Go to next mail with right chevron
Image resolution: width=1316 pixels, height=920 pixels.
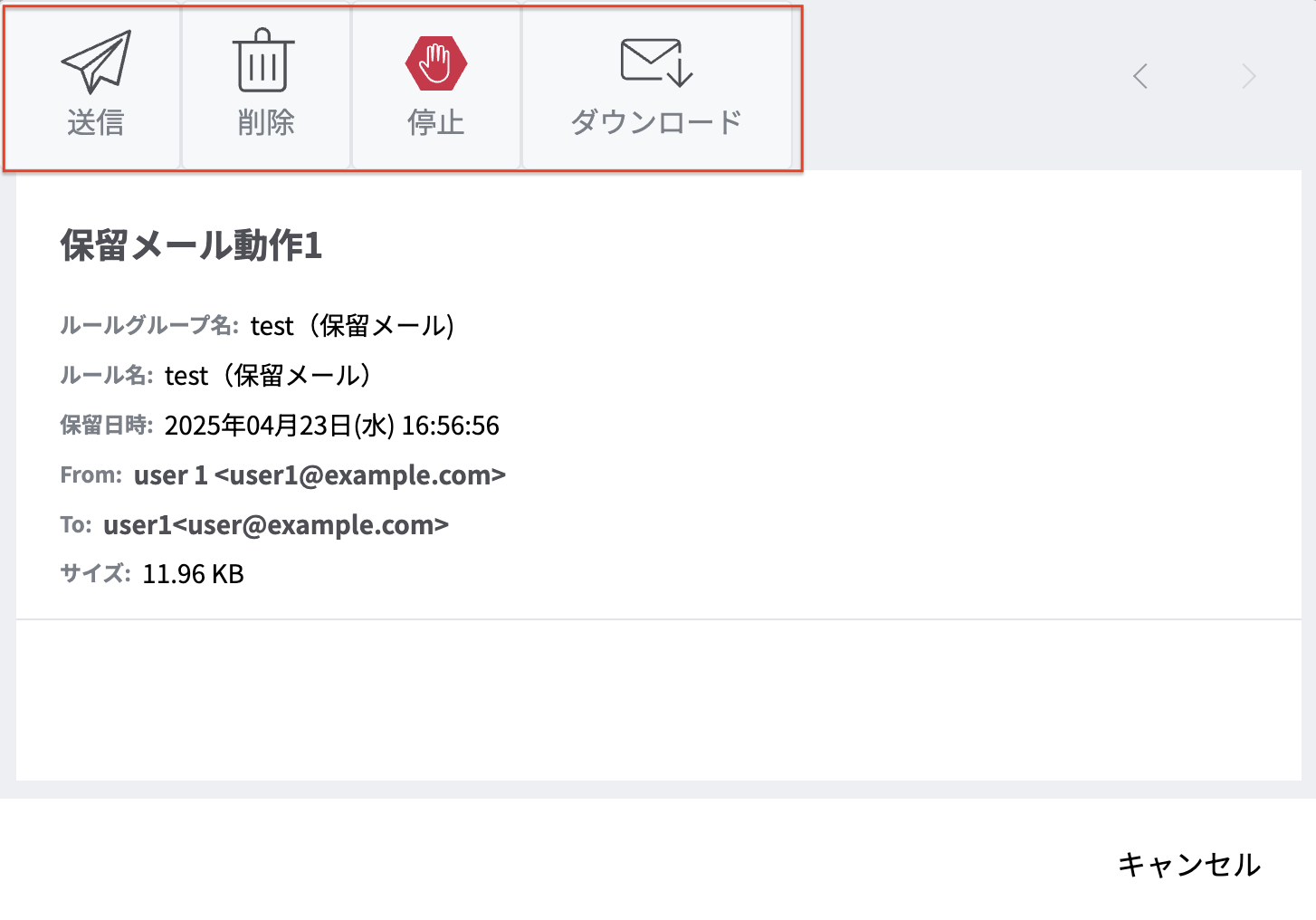[x=1249, y=76]
